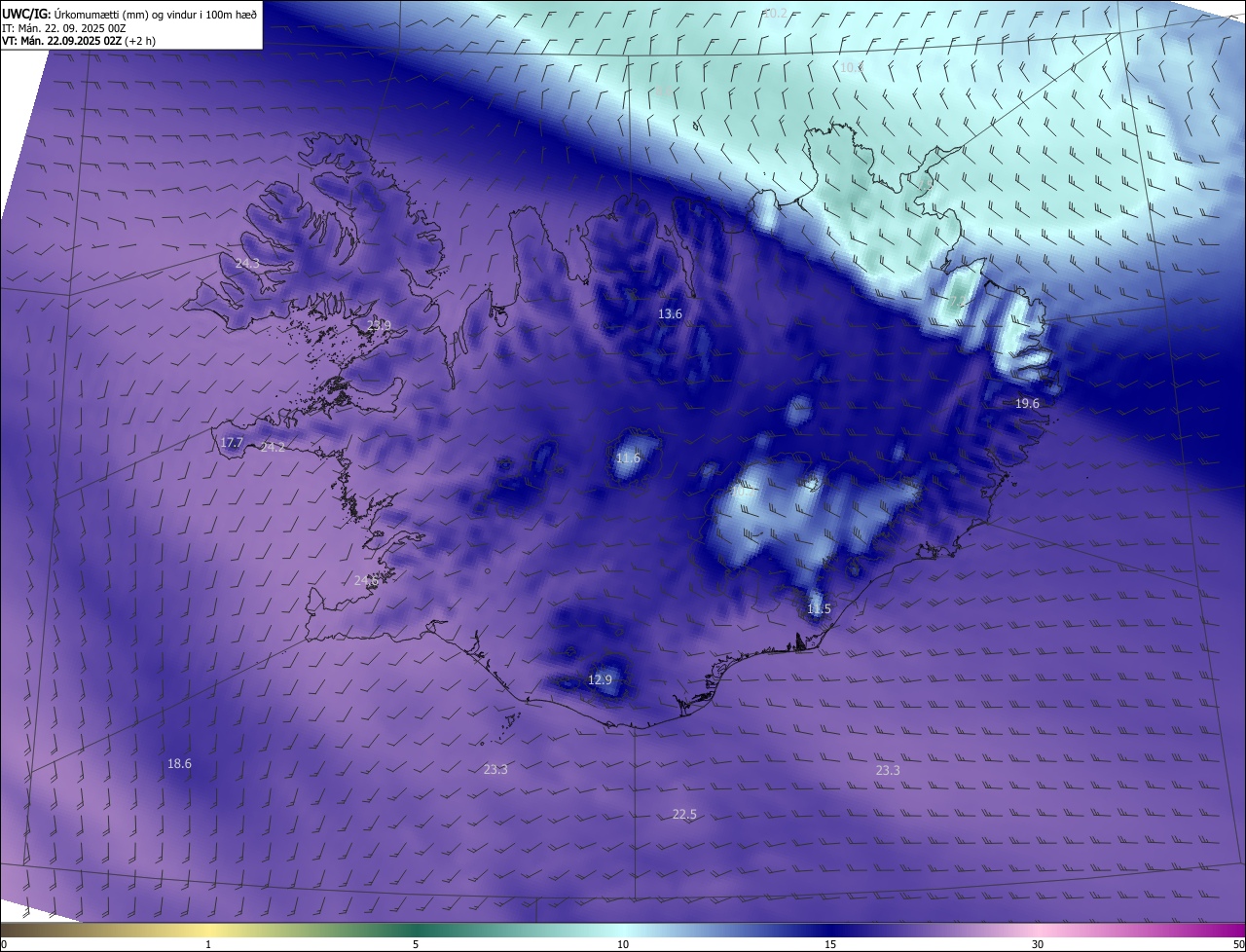1246x952 pixels.
Task: Click the 12.9 value on the map
Action: click(600, 680)
